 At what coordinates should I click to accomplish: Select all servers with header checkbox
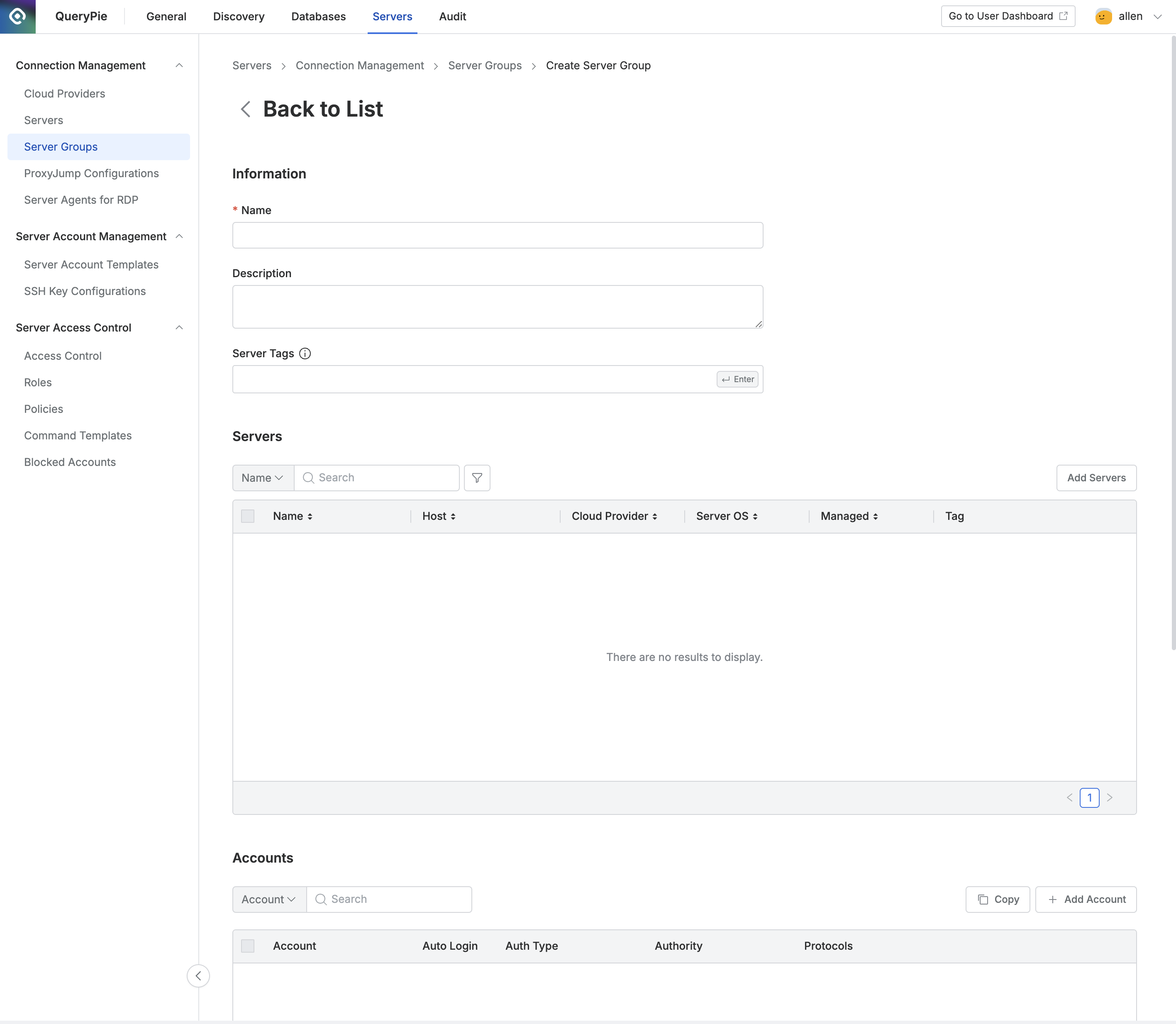(x=247, y=516)
